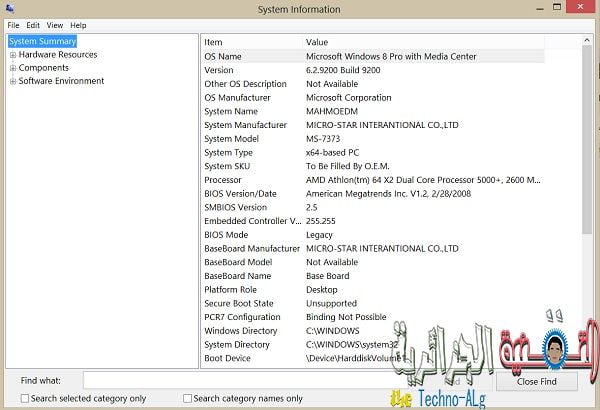Expand the Components node
Image resolution: width=600 pixels, height=410 pixels.
click(x=13, y=68)
